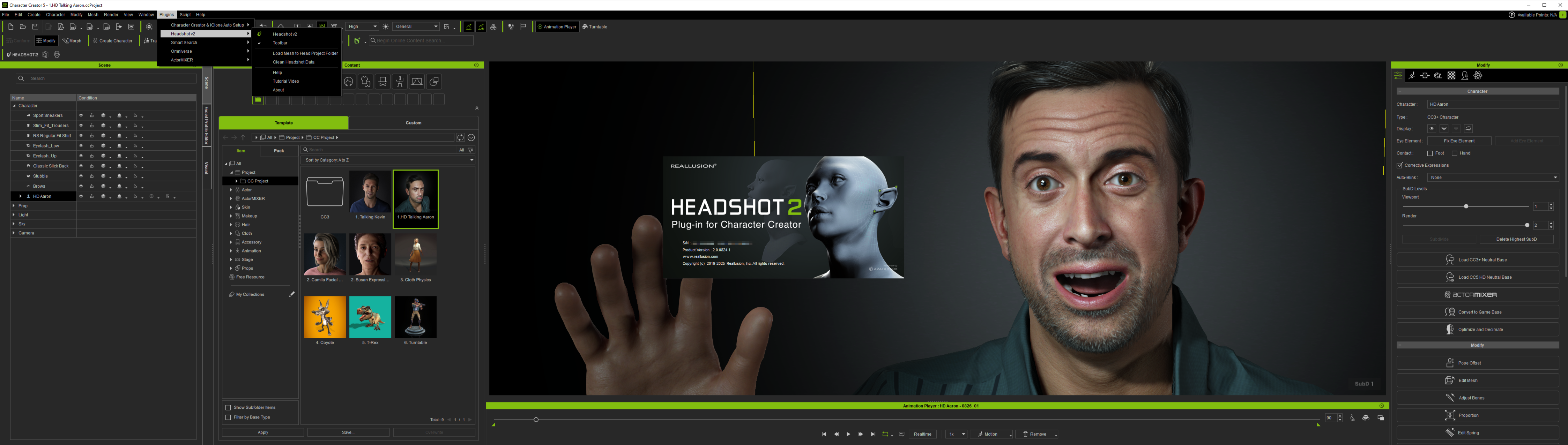
Task: Expand the Camera tree node
Action: (x=14, y=233)
